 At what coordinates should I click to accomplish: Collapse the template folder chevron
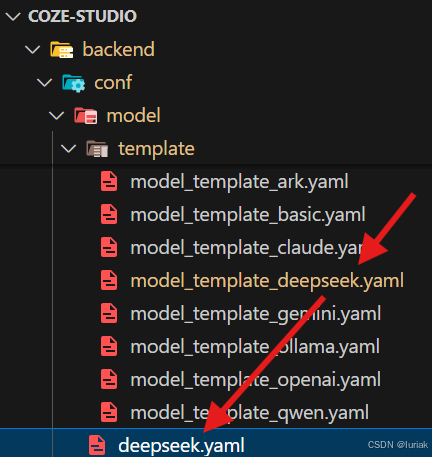[x=69, y=149]
